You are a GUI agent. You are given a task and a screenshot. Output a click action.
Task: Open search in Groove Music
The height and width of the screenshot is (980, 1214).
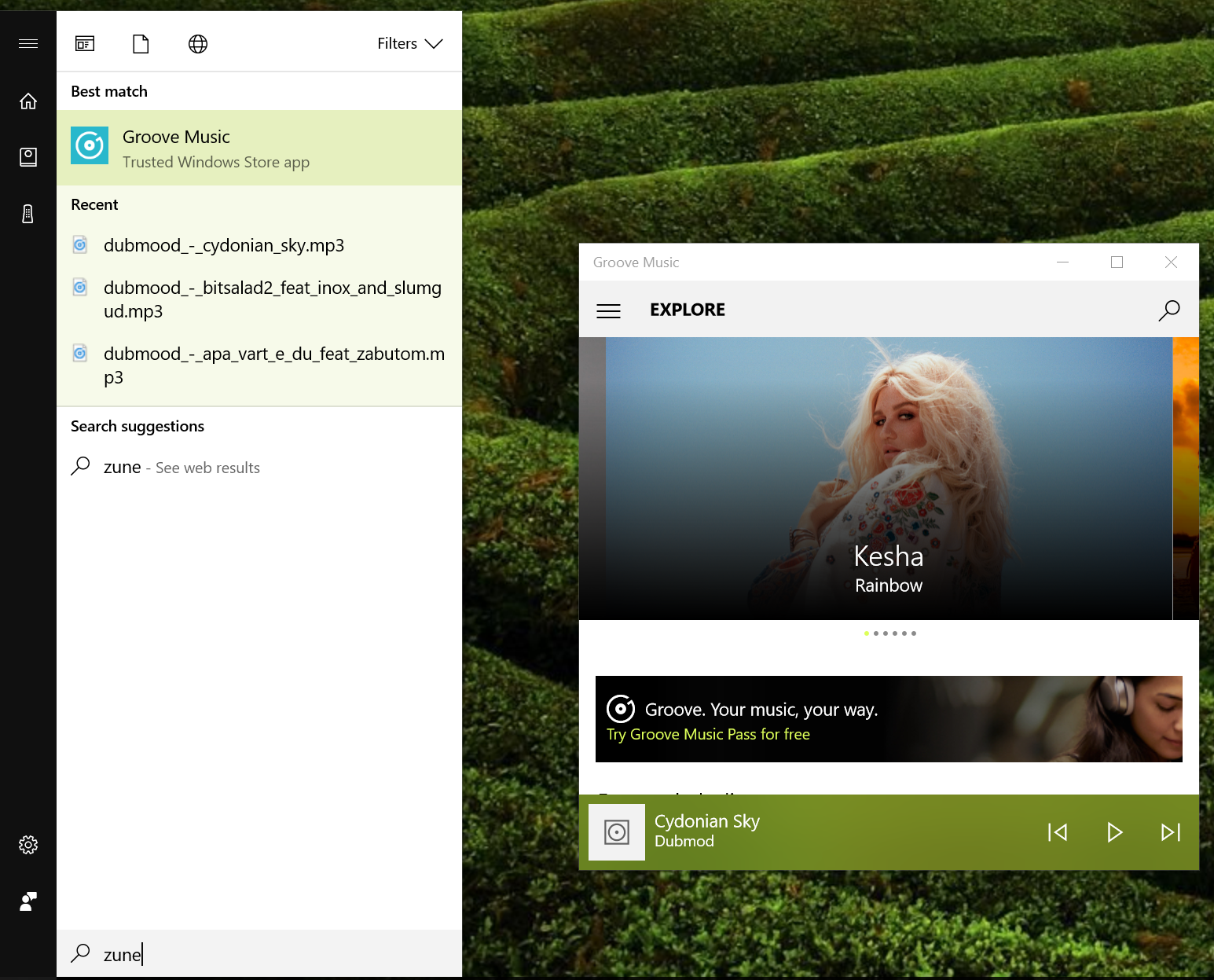tap(1169, 310)
